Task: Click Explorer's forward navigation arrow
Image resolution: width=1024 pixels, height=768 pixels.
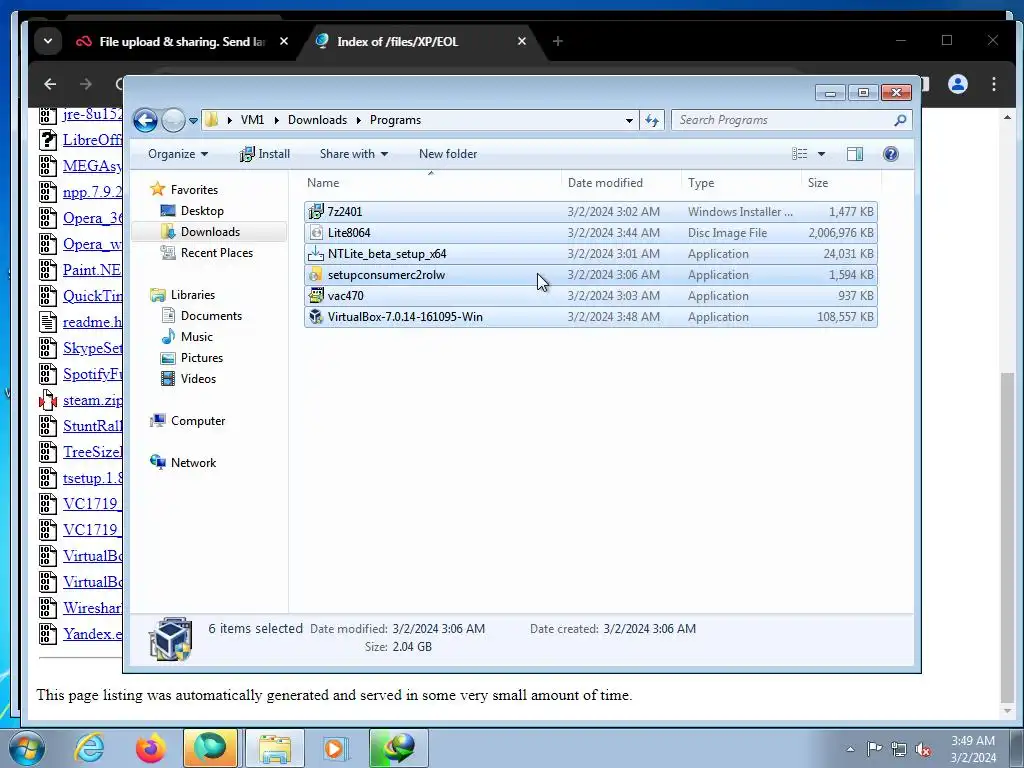Action: tap(173, 120)
